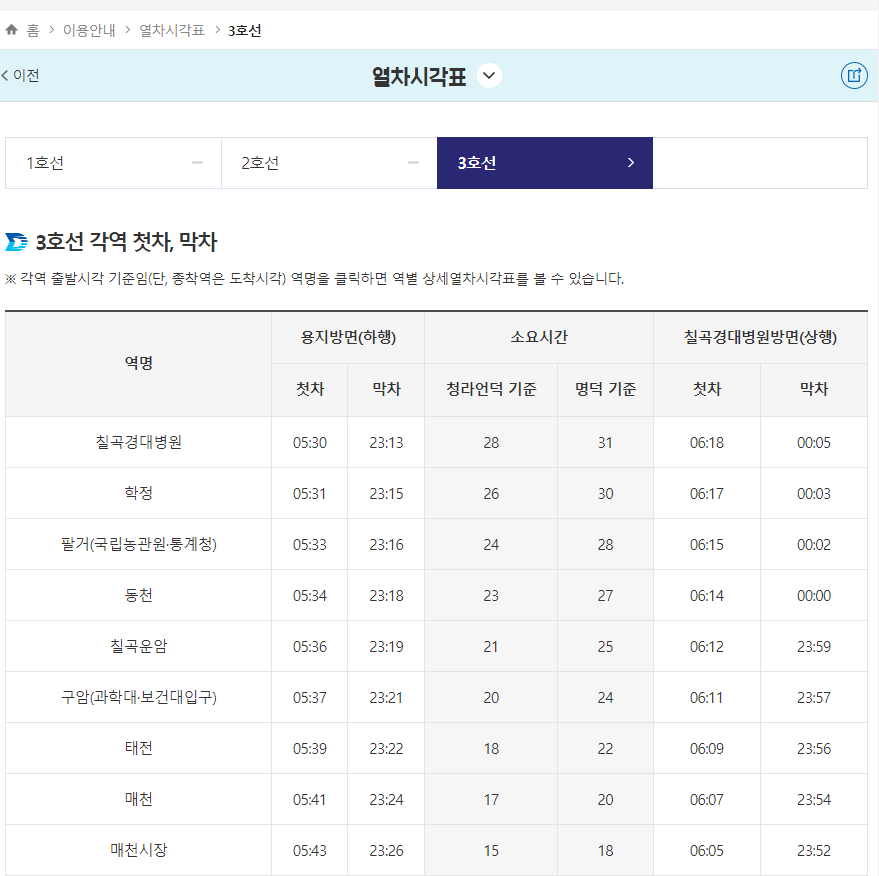Click 05:30 first train of 칠곡경대병원

click(x=309, y=443)
